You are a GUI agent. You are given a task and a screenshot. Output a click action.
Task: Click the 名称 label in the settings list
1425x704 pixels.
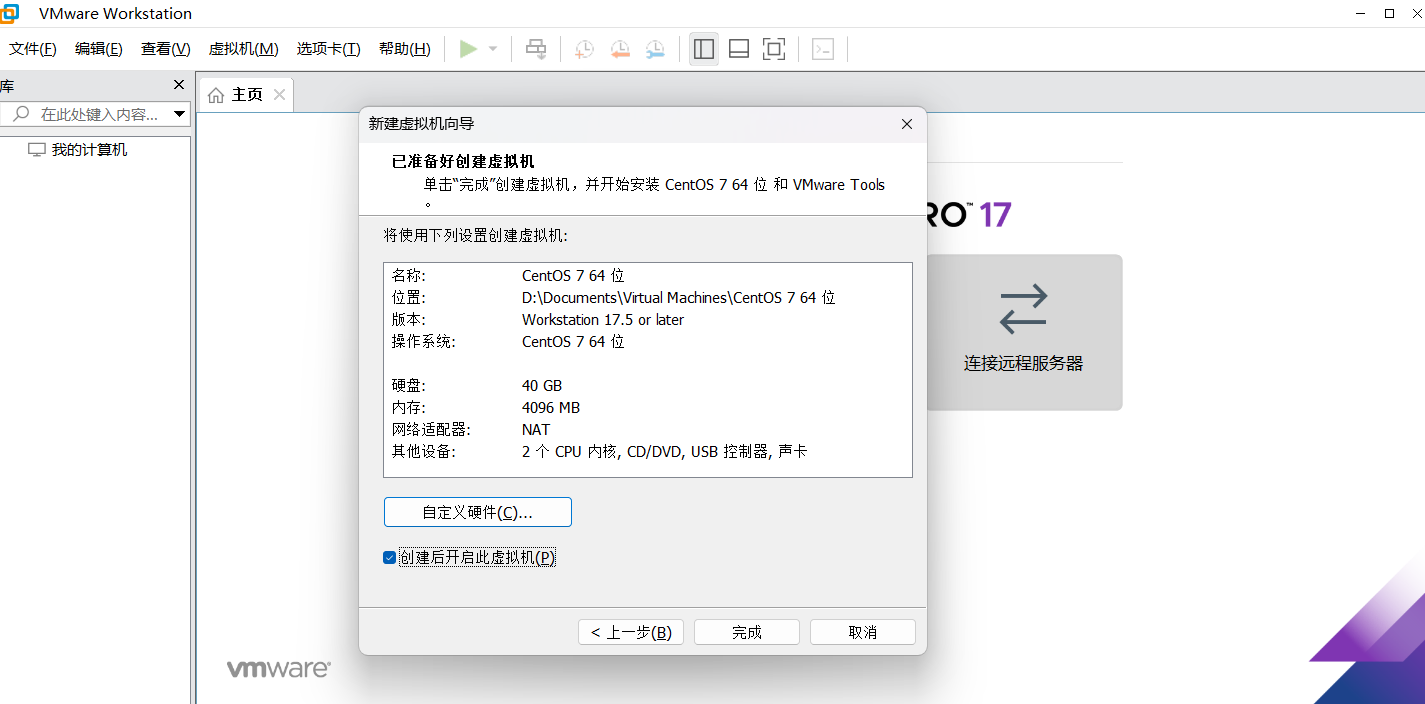point(408,276)
